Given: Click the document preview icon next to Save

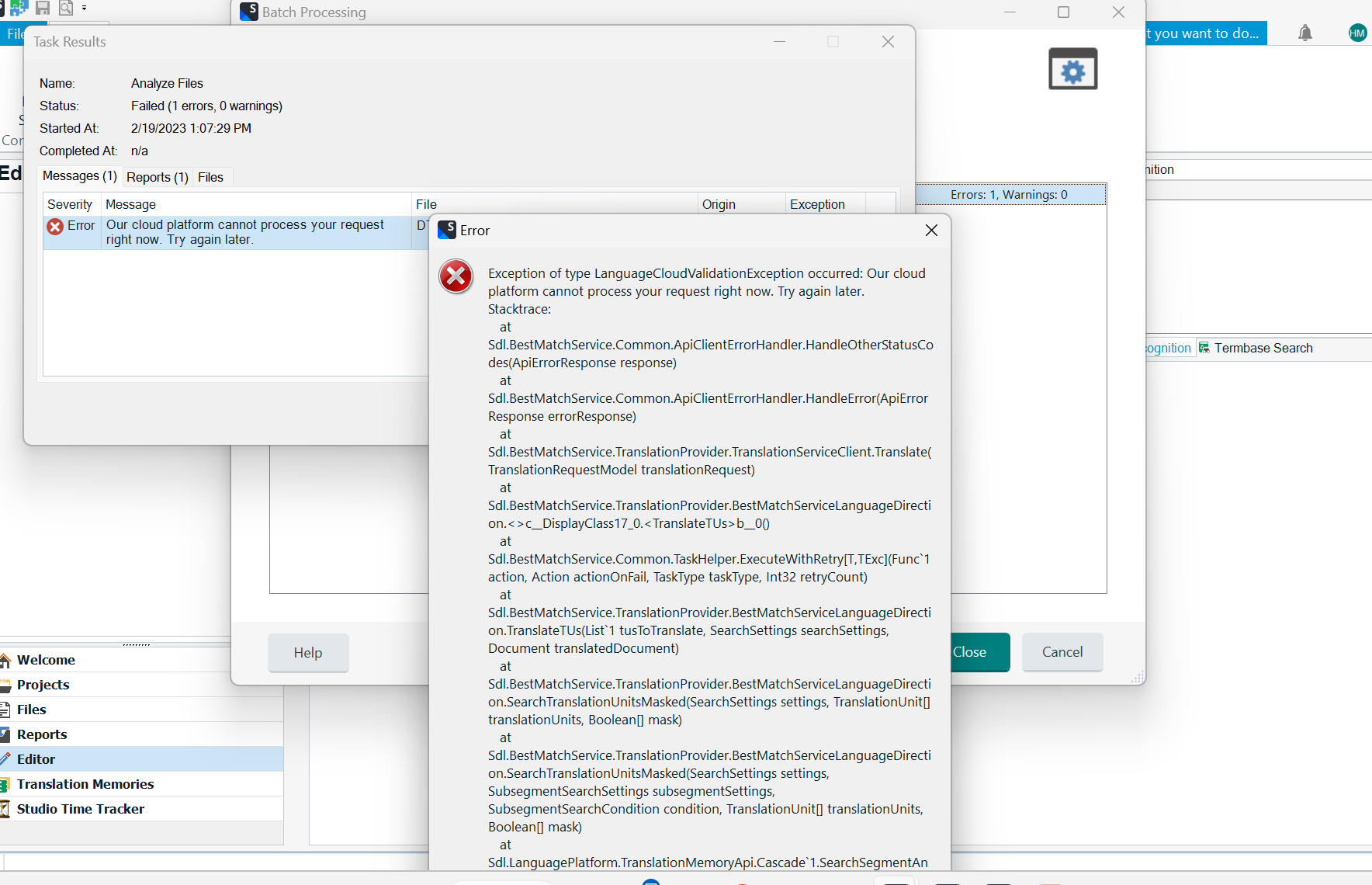Looking at the screenshot, I should click(x=66, y=8).
